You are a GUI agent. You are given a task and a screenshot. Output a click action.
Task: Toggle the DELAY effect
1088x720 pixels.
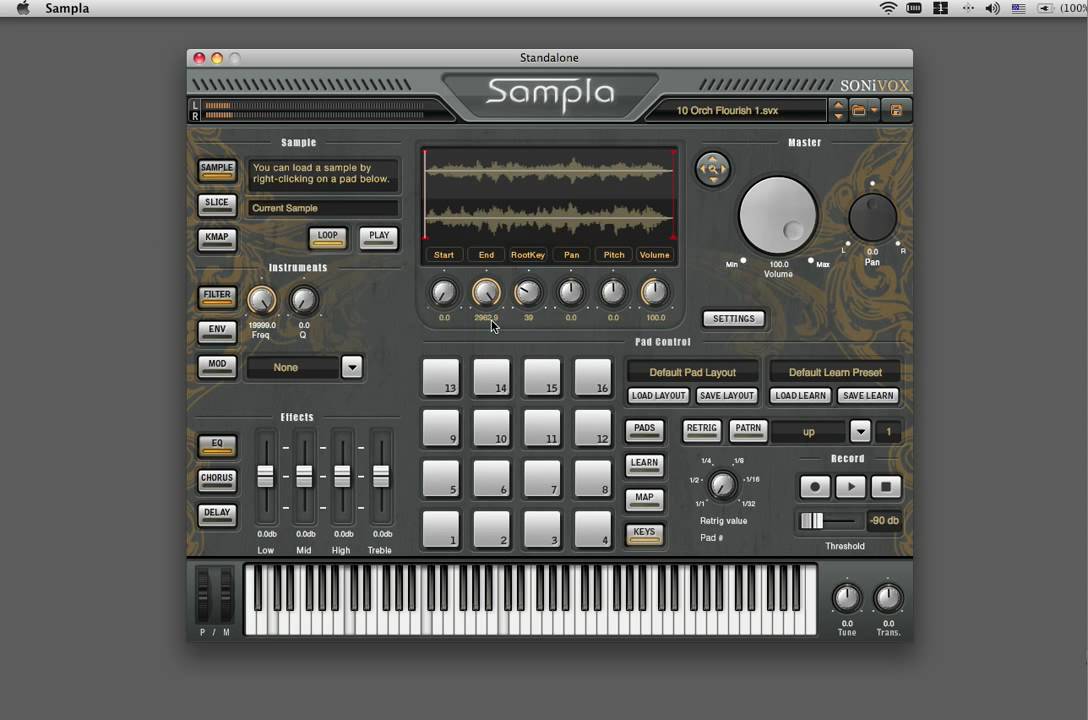pos(216,515)
